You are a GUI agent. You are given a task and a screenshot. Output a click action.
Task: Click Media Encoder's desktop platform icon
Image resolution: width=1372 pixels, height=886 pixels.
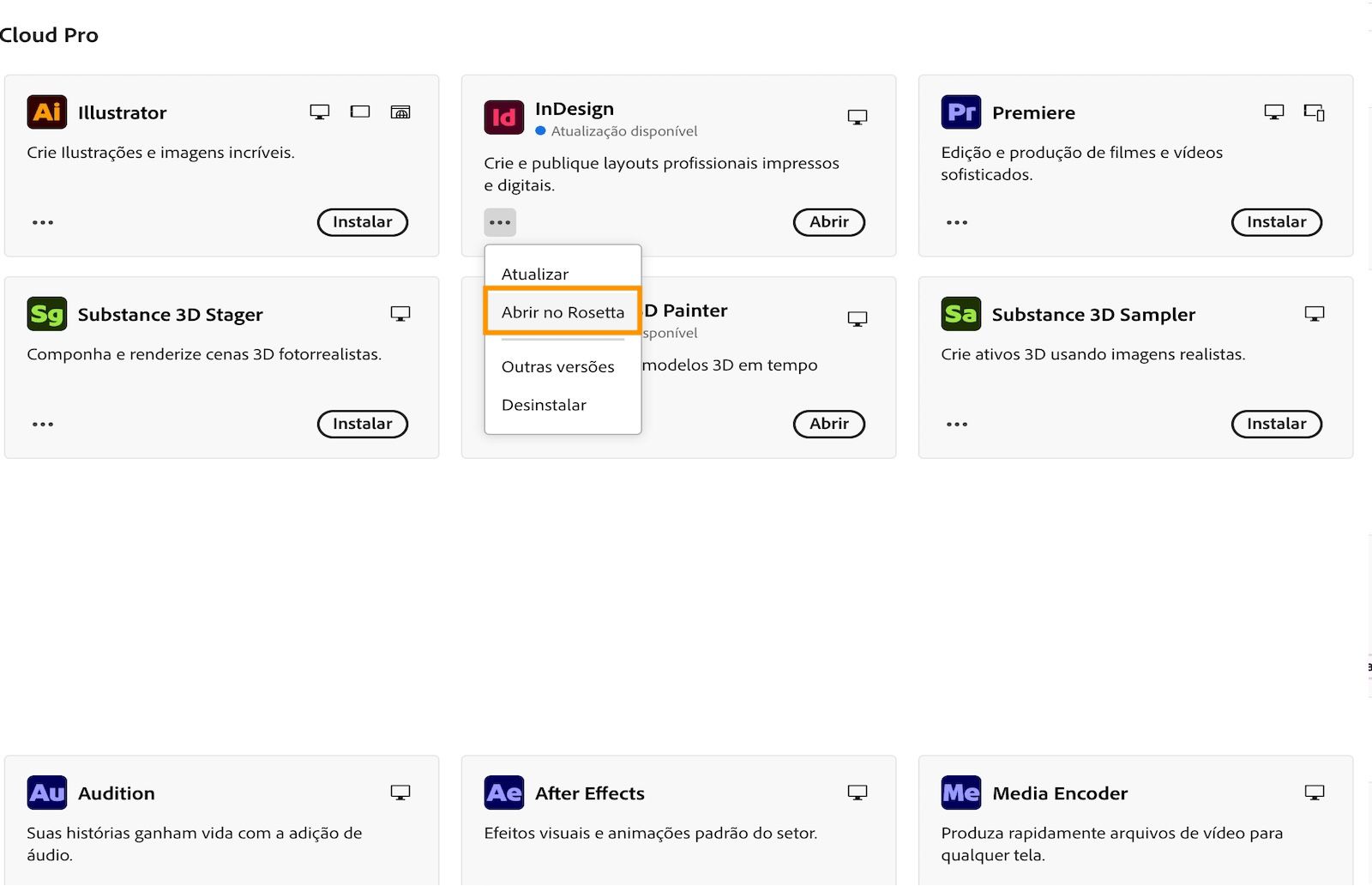point(1315,793)
